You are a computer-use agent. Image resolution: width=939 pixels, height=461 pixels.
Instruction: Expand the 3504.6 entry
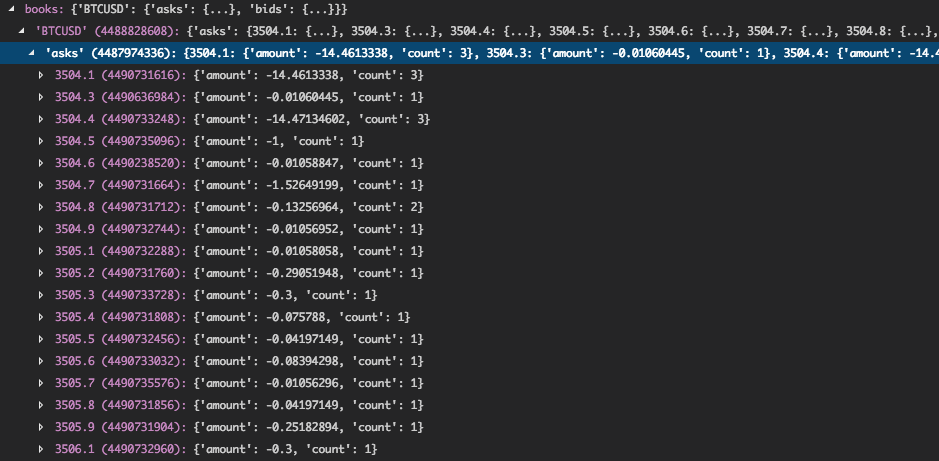click(41, 163)
